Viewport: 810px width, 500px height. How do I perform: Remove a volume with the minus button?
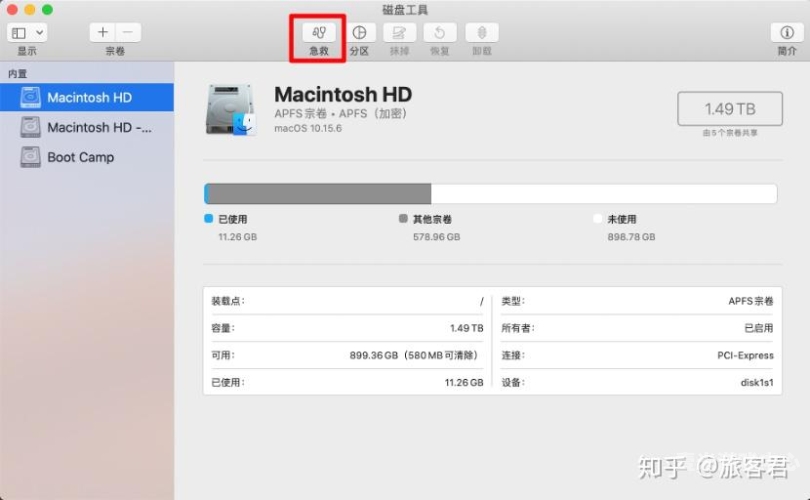pyautogui.click(x=128, y=32)
